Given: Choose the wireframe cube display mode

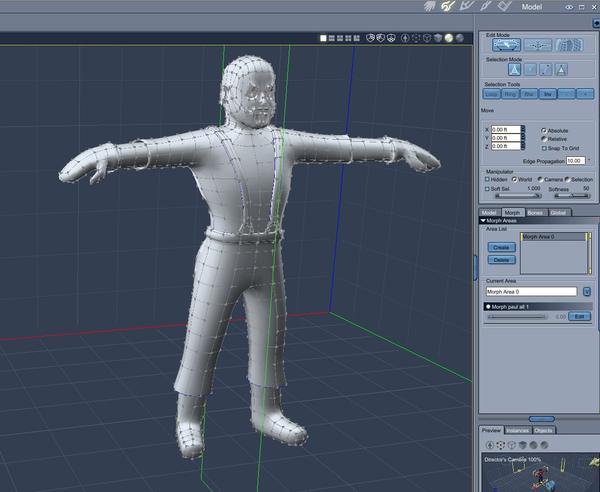Looking at the screenshot, I should point(427,38).
